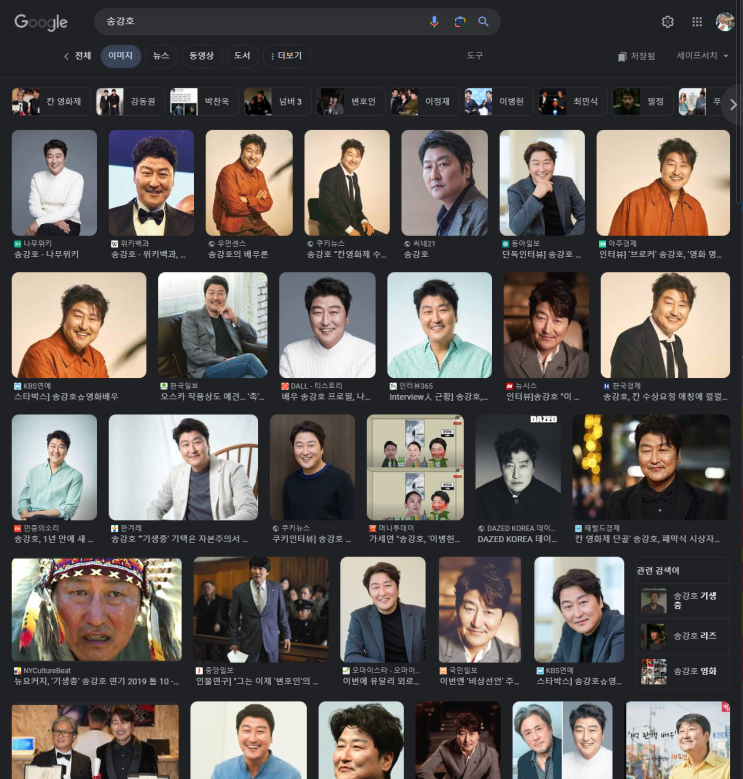Open the KBS연예 orange shirt thumbnail
Screen dimensions: 743x779
pyautogui.click(x=79, y=325)
